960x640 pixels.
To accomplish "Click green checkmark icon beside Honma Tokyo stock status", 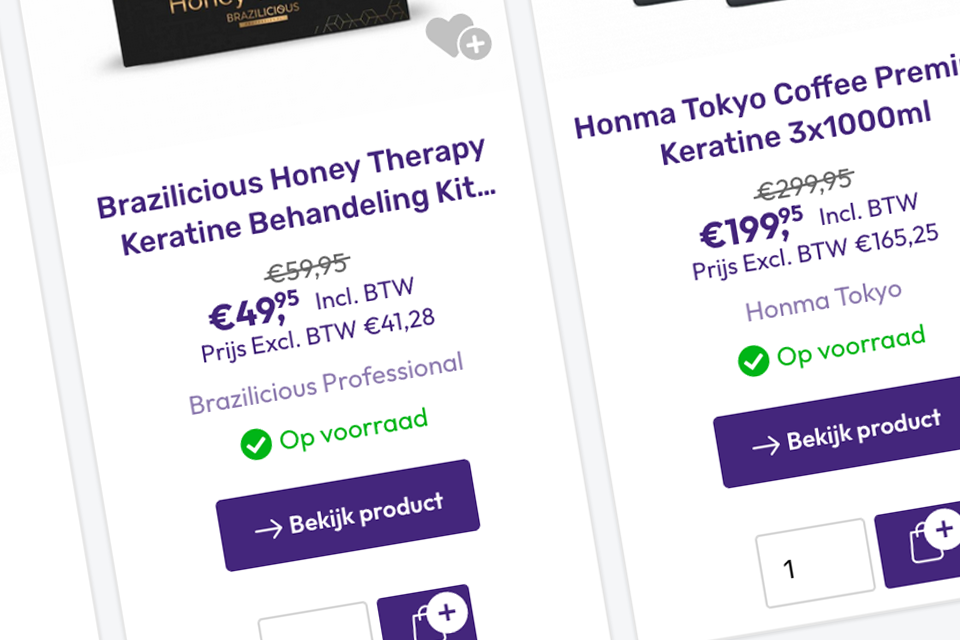I will coord(753,361).
